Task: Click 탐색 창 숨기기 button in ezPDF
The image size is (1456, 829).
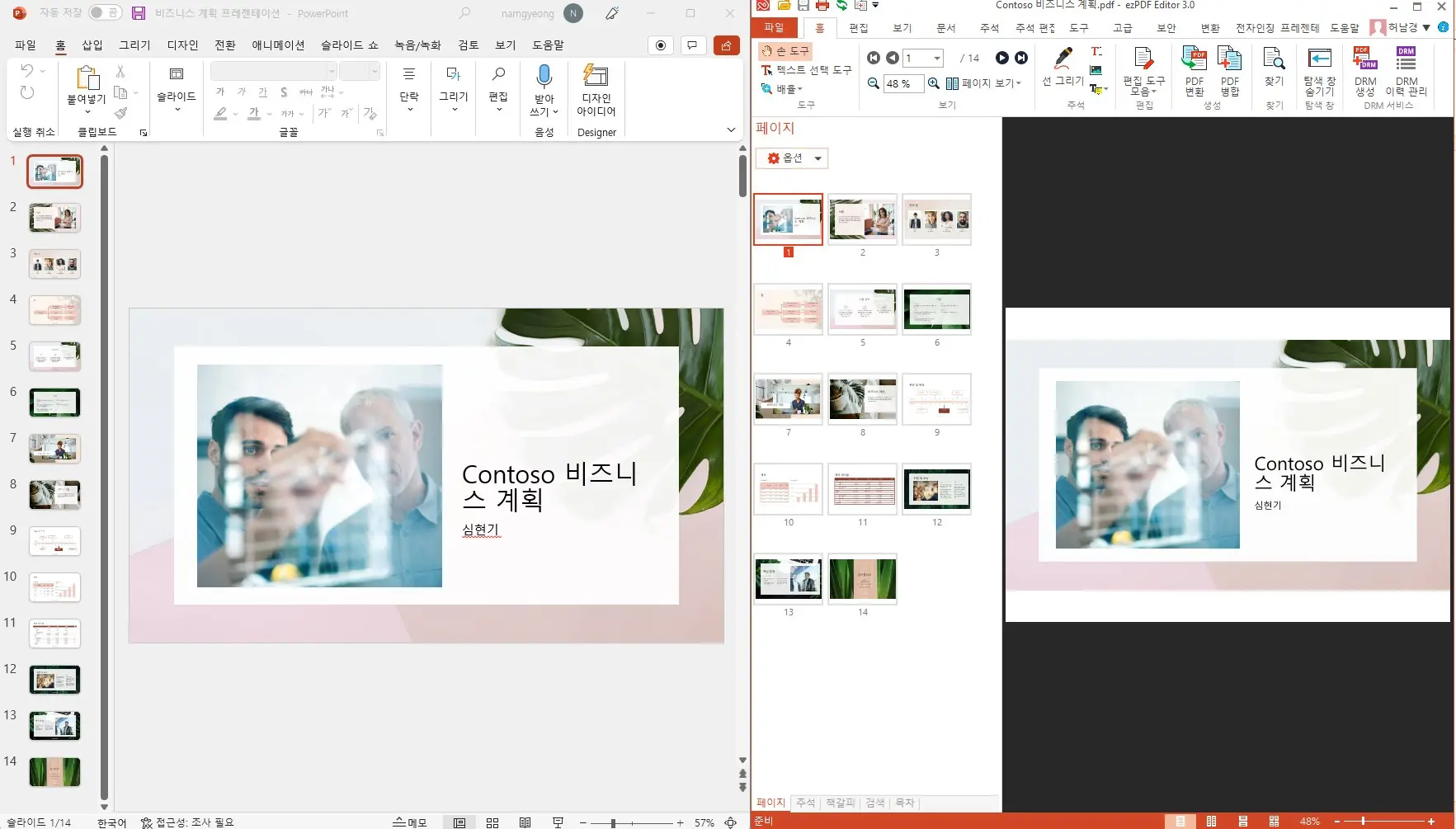Action: (1320, 72)
